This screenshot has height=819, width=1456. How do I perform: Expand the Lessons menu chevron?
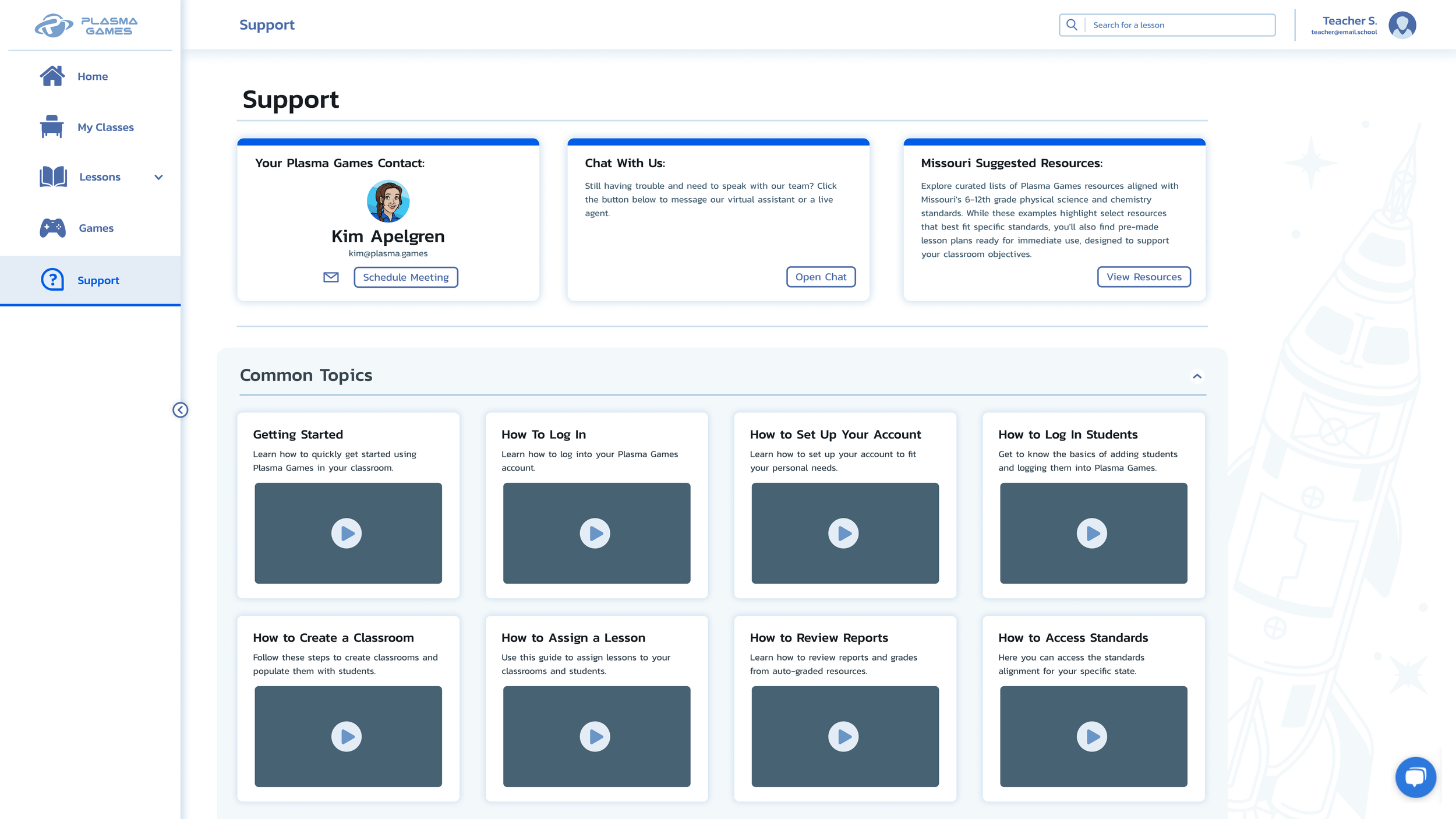coord(158,177)
